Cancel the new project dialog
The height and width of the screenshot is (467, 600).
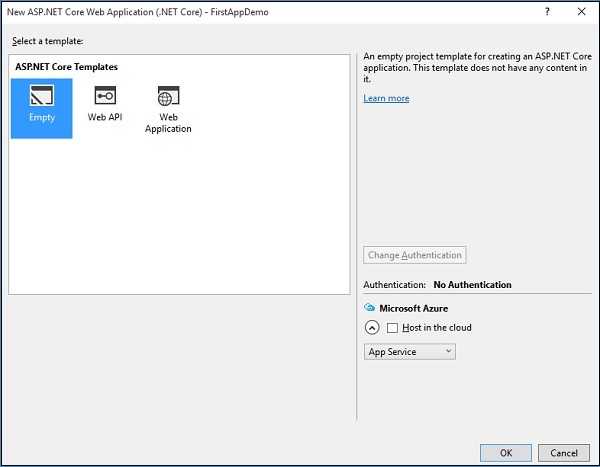point(564,452)
